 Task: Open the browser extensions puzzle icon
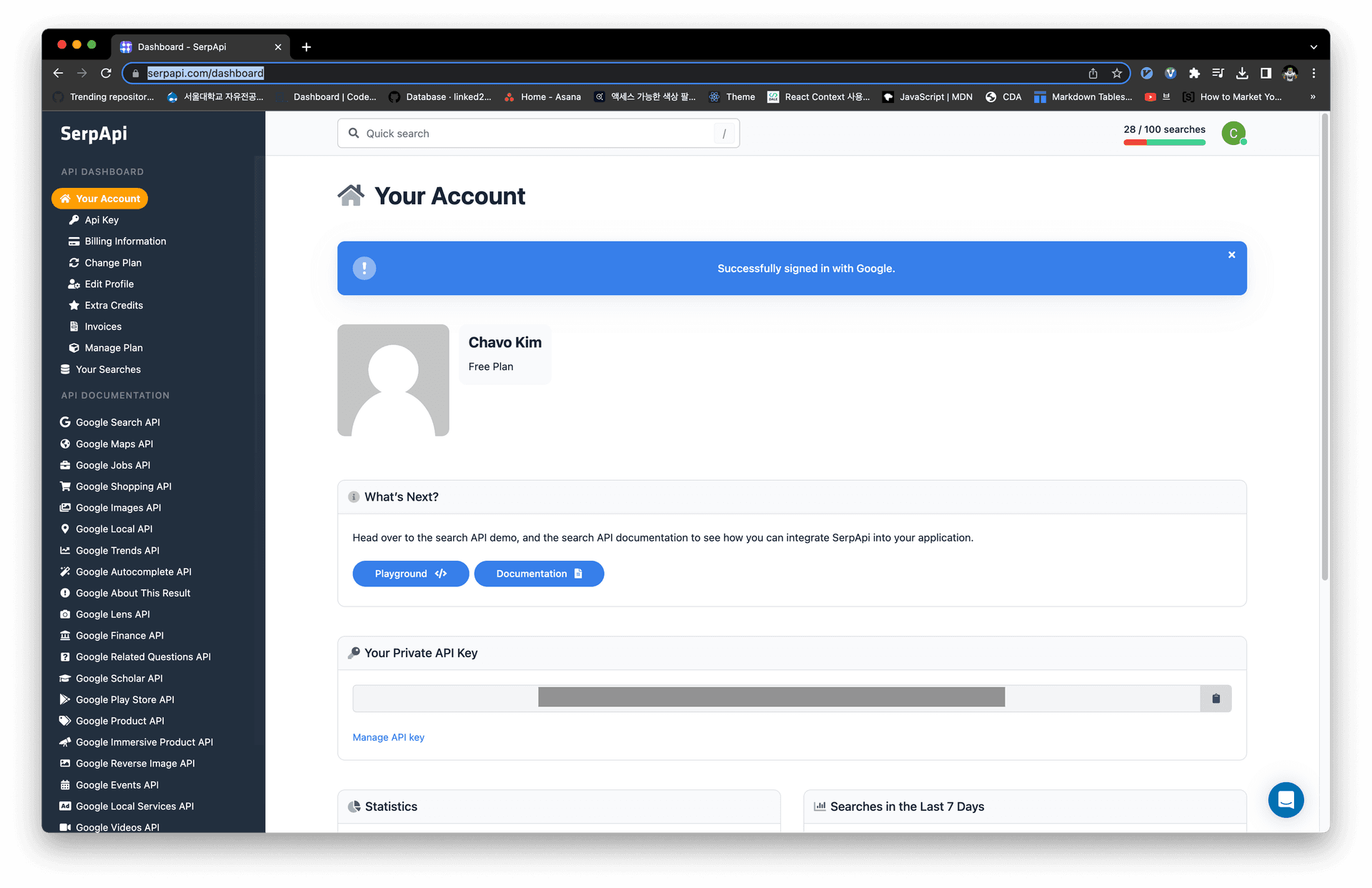coord(1194,73)
